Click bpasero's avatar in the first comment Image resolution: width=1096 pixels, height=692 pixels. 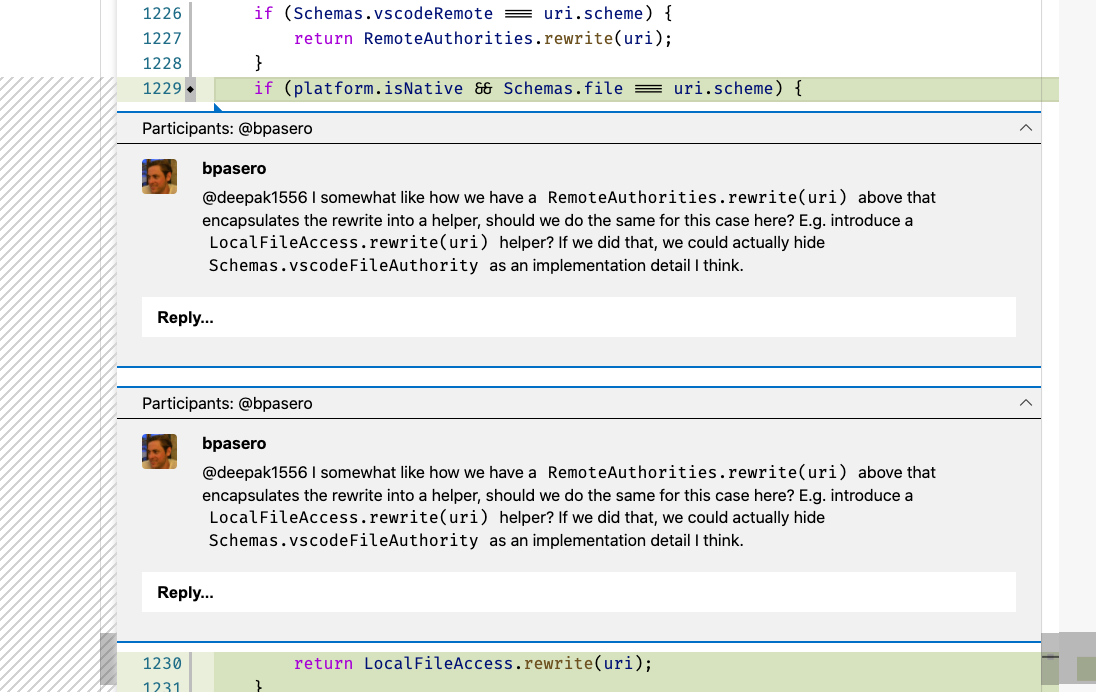159,176
